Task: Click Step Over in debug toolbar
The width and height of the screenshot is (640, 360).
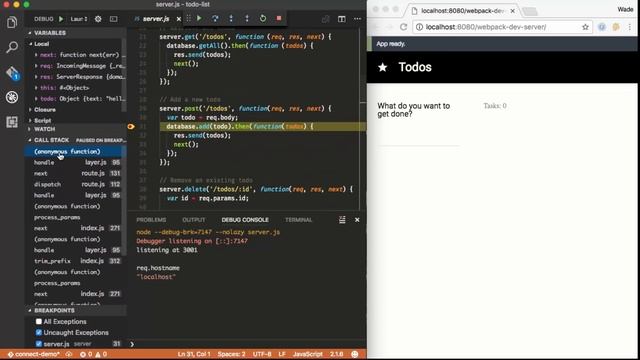Action: [215, 18]
